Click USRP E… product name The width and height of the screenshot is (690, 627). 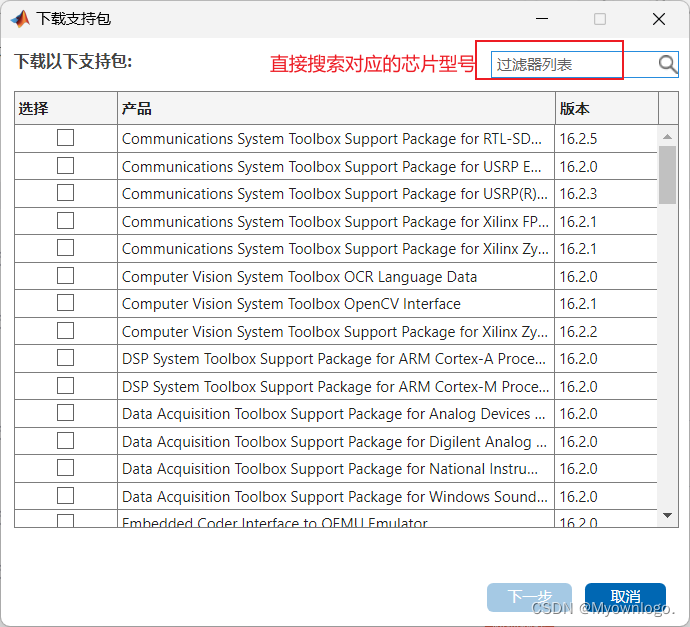332,167
